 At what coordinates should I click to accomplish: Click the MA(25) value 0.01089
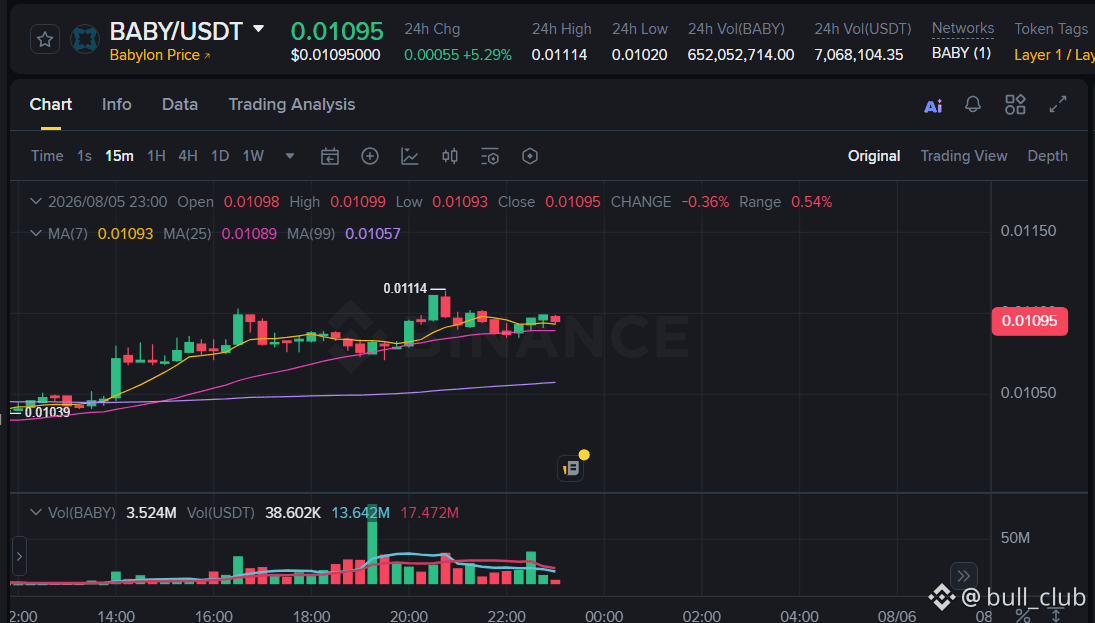[249, 233]
